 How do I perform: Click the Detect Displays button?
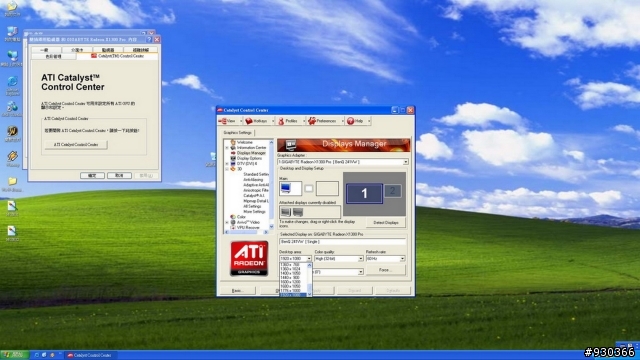(386, 223)
